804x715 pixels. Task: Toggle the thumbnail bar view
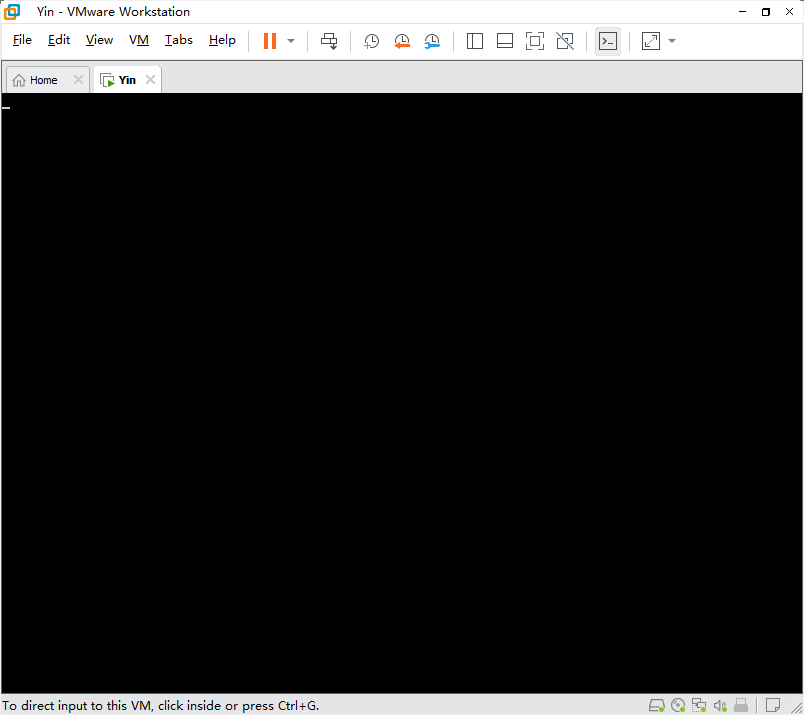coord(505,41)
